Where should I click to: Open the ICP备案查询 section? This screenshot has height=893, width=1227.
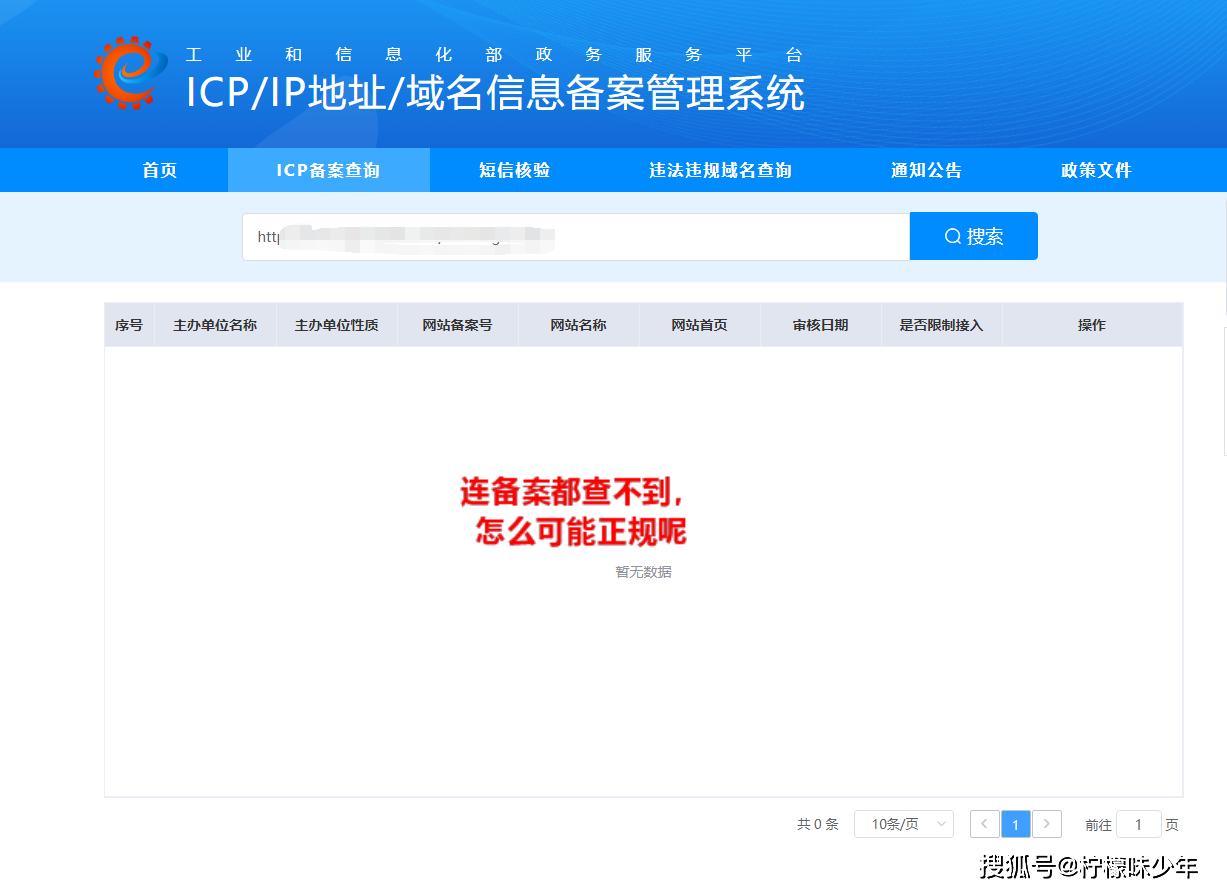[329, 170]
